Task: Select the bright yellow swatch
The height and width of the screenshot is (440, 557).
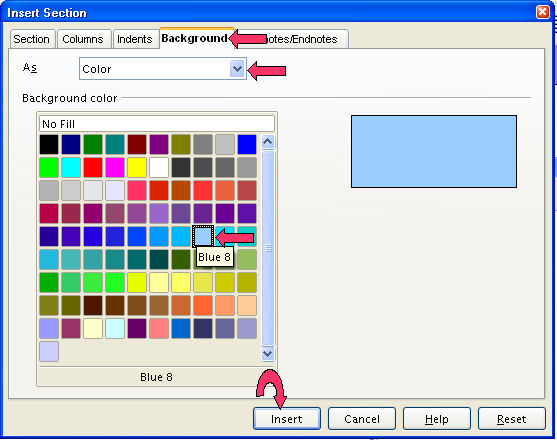Action: (137, 167)
